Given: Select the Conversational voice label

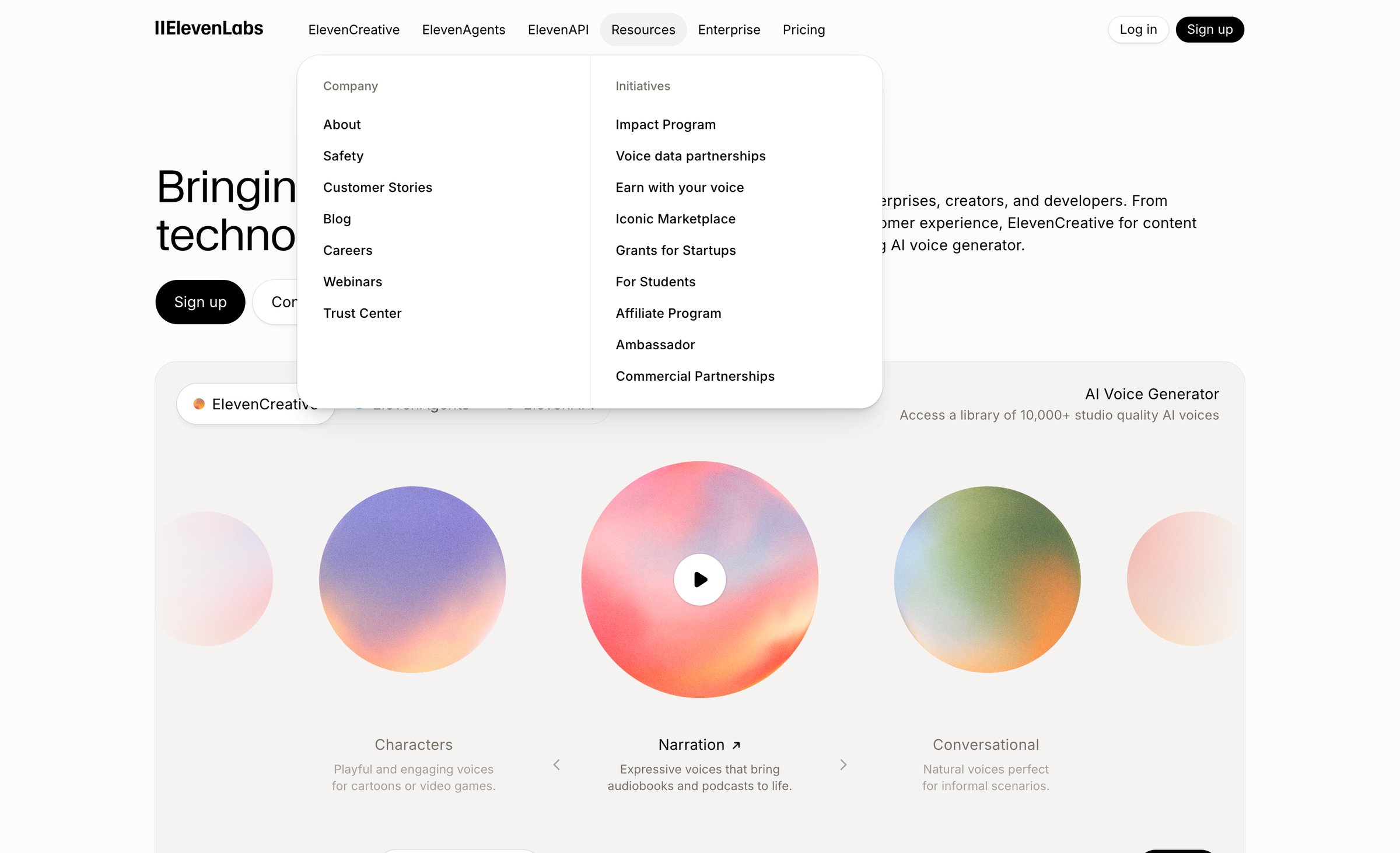Looking at the screenshot, I should (x=985, y=745).
